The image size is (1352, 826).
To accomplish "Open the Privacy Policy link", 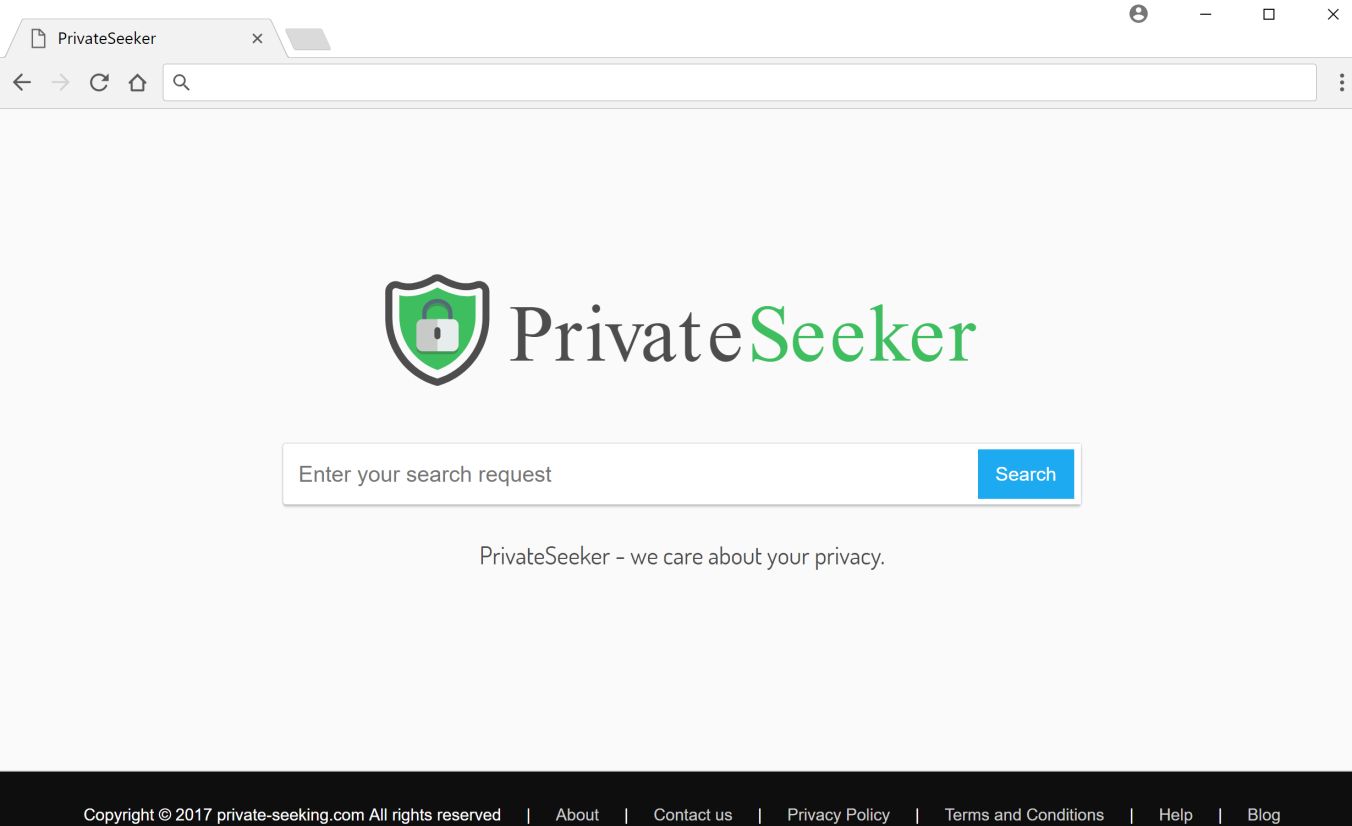I will tap(838, 815).
